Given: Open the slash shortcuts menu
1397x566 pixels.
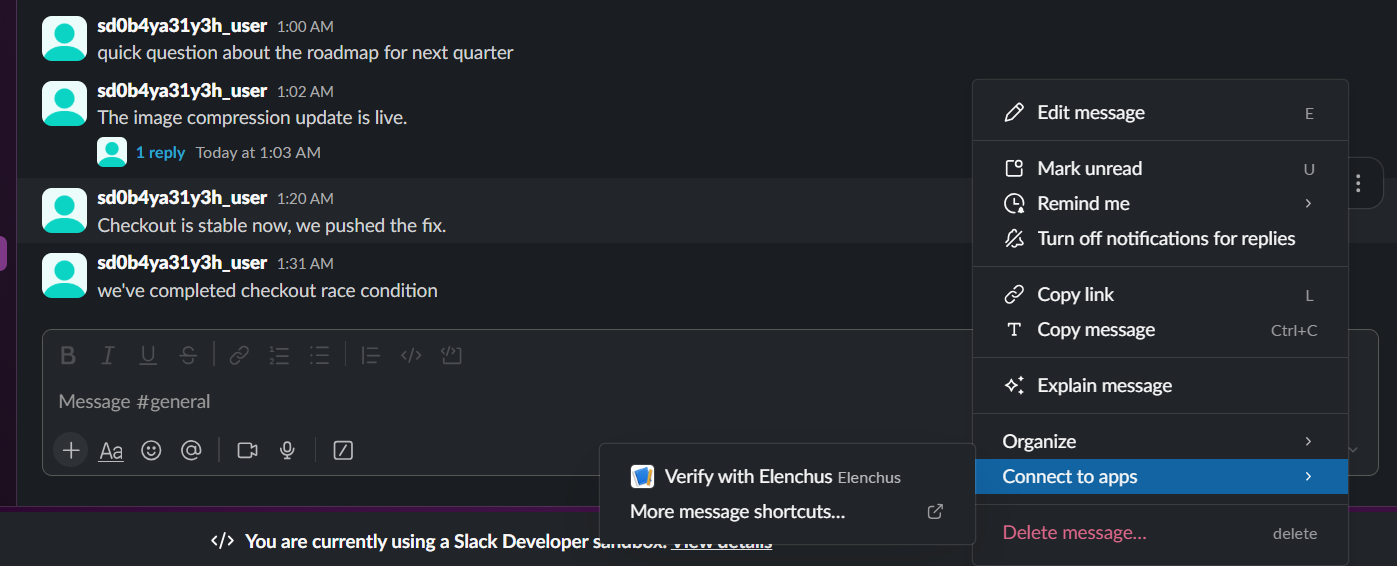Looking at the screenshot, I should coord(343,451).
